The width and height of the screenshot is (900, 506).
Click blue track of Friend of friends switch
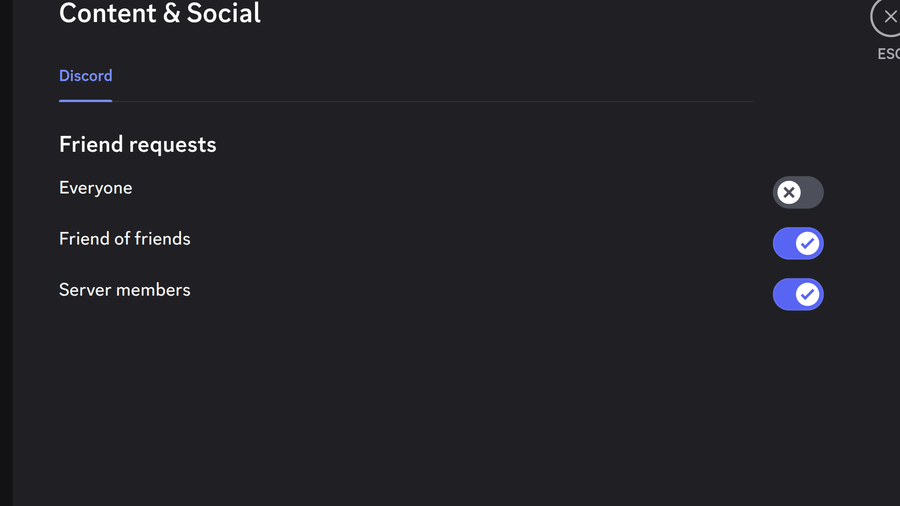(783, 243)
